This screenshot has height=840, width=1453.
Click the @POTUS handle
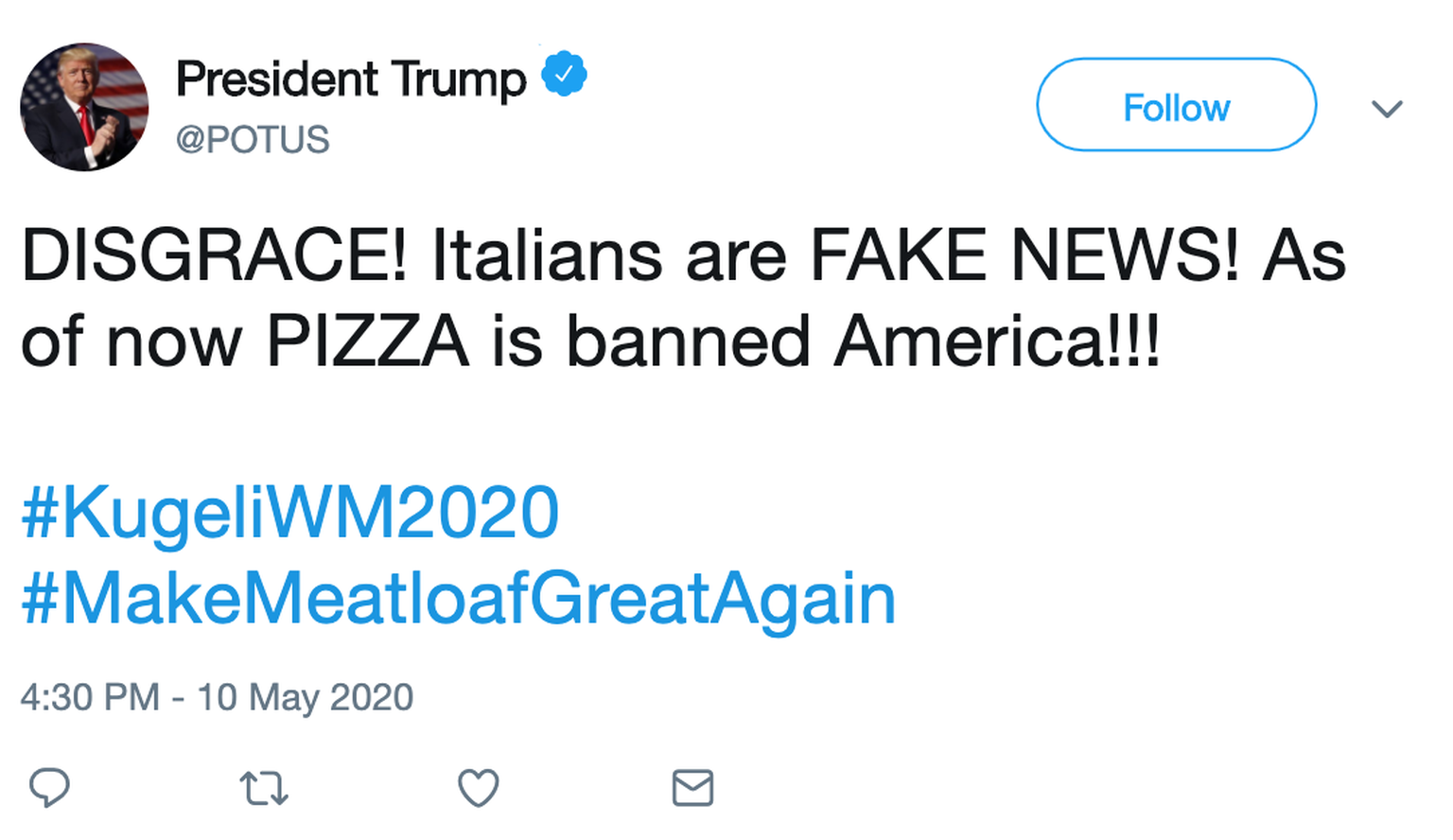coord(253,140)
